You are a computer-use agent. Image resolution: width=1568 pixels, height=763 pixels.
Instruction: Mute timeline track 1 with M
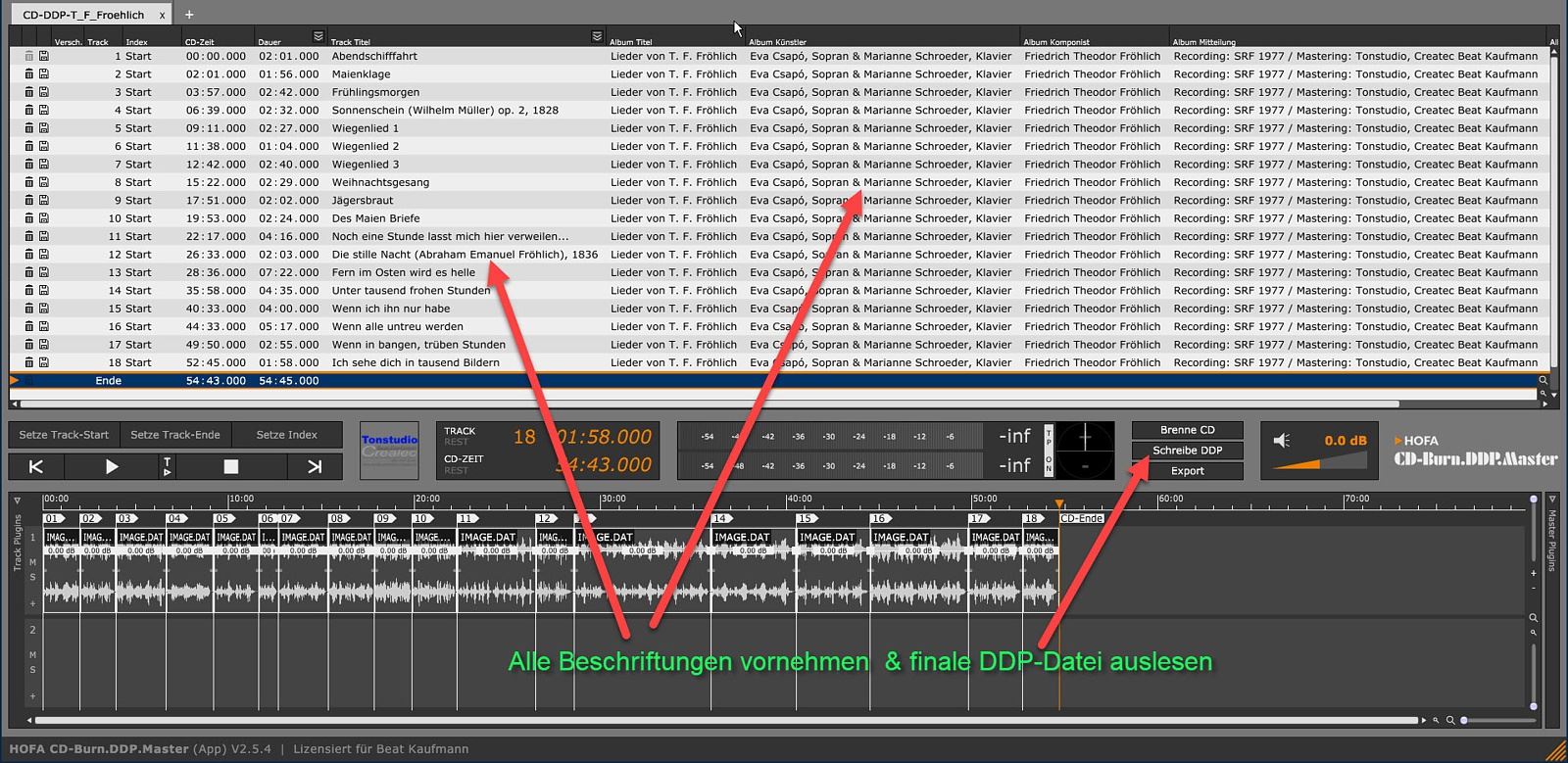coord(32,563)
